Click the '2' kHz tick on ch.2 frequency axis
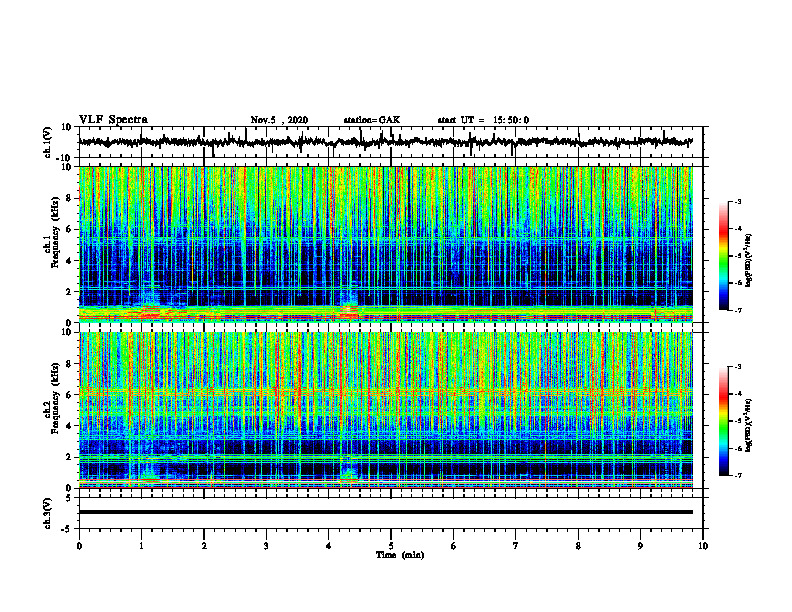Screen dimensions: 792x612 [x=69, y=457]
